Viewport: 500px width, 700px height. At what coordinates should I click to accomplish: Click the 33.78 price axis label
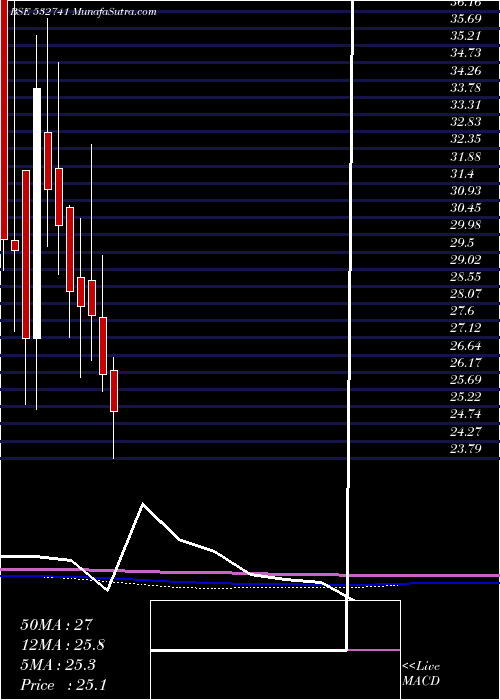pos(466,88)
